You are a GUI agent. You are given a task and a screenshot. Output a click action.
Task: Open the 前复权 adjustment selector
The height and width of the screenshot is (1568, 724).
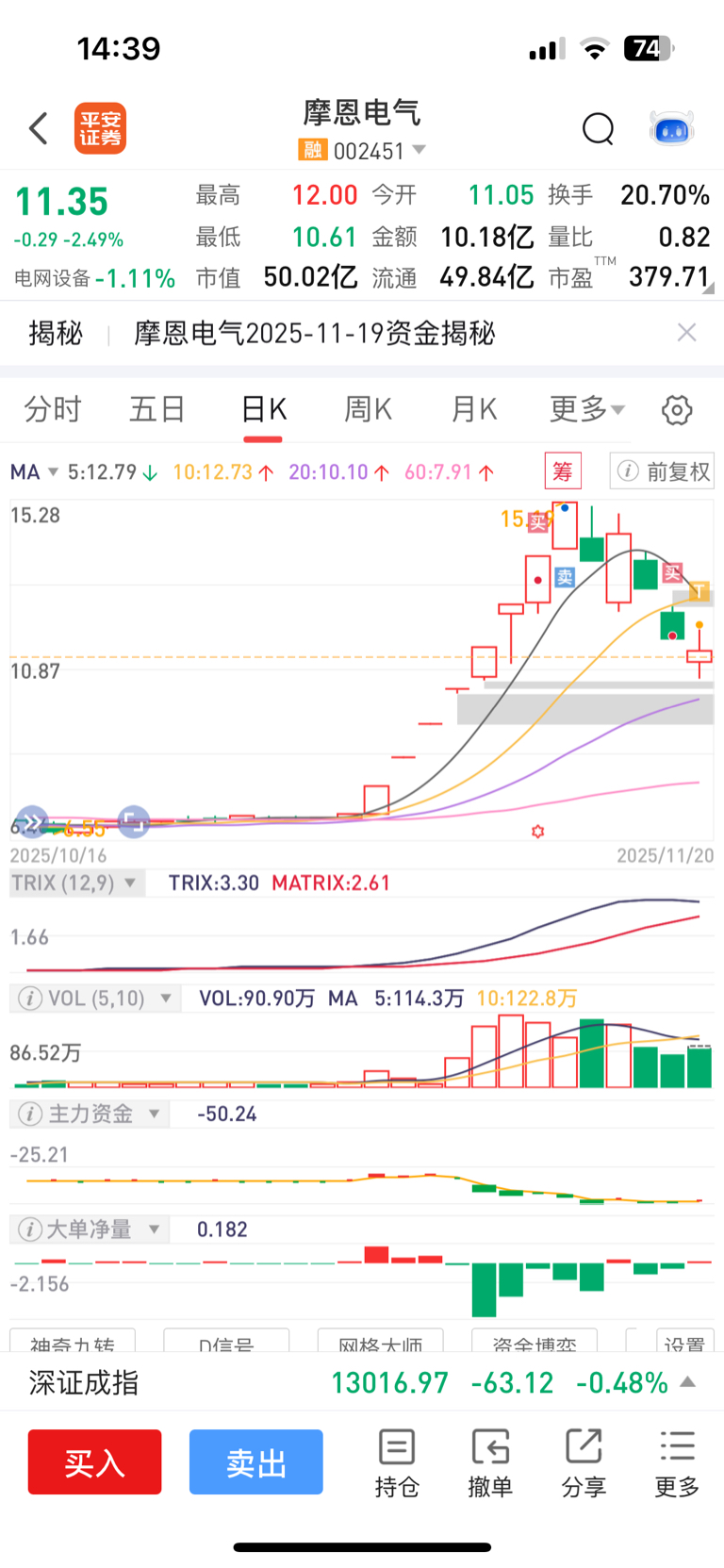(662, 470)
